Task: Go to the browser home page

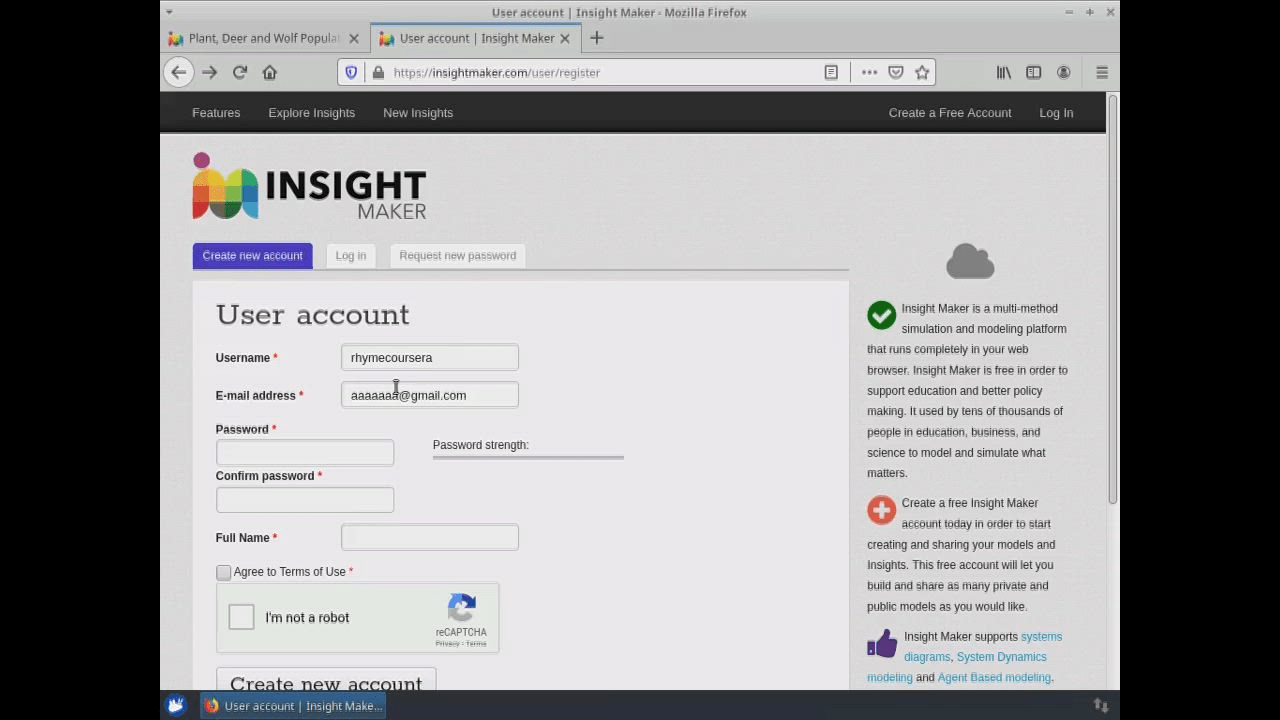Action: pos(269,72)
